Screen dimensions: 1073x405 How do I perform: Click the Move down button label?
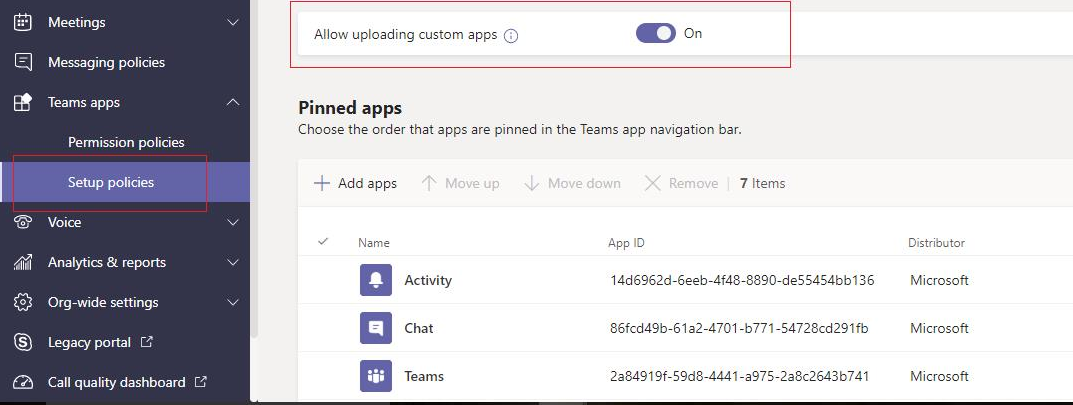coord(584,183)
